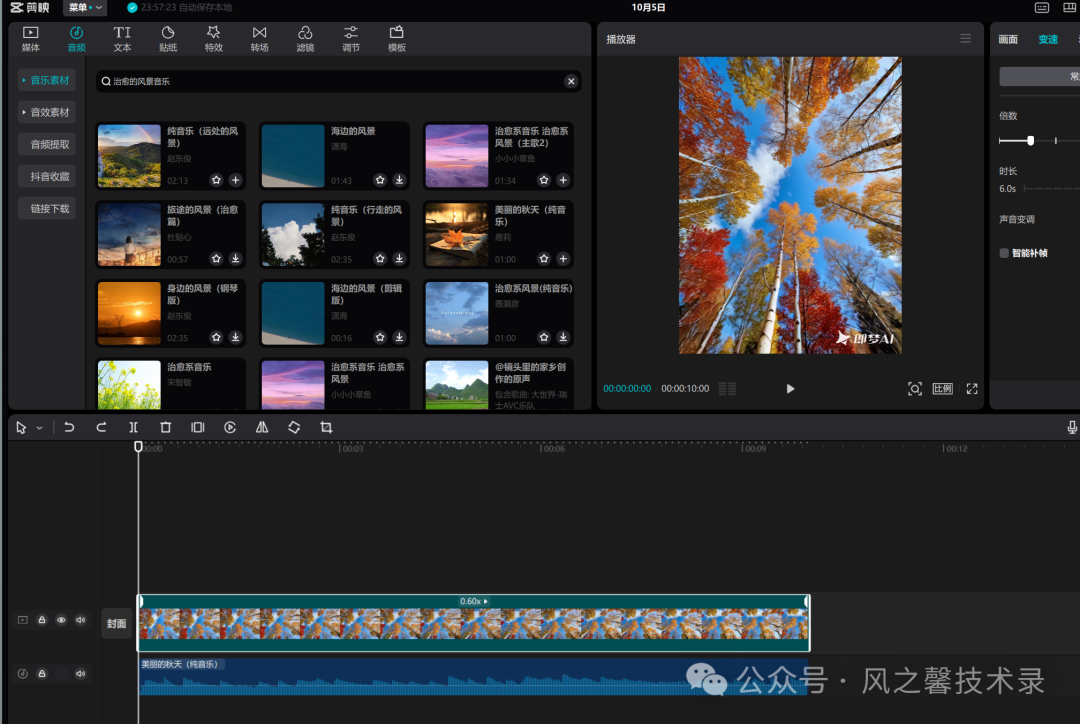The width and height of the screenshot is (1080, 724).
Task: Open the 菜单 dropdown menu
Action: click(85, 8)
